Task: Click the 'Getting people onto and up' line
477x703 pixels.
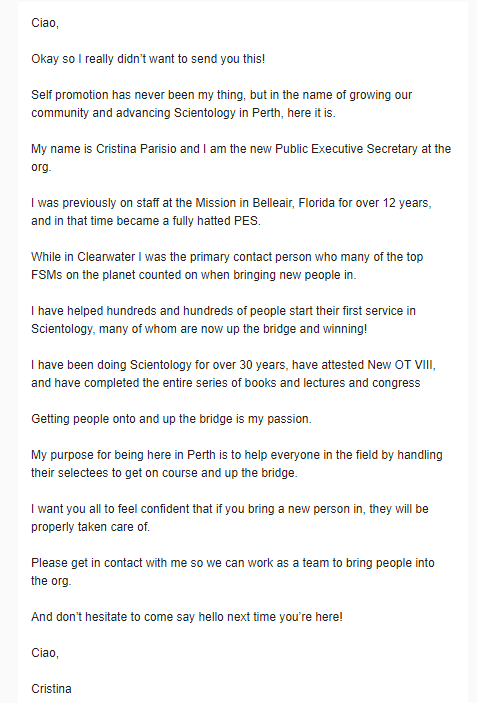Action: pyautogui.click(x=171, y=419)
